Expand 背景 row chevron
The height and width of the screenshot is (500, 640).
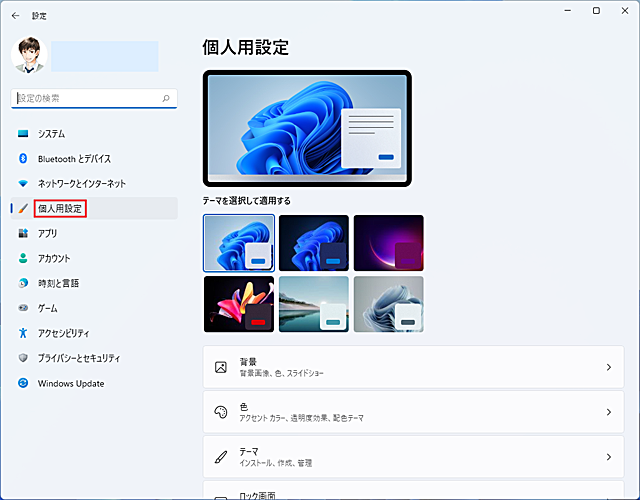click(x=609, y=367)
